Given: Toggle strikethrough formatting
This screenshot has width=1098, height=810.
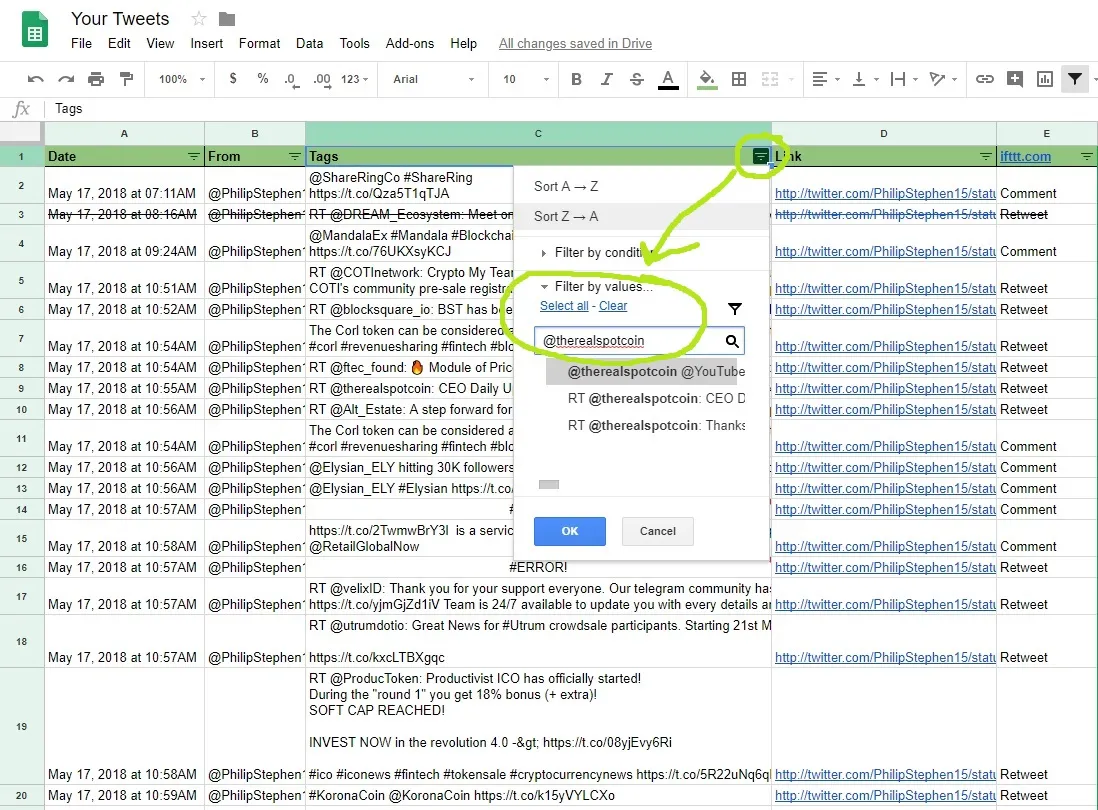Looking at the screenshot, I should (637, 79).
